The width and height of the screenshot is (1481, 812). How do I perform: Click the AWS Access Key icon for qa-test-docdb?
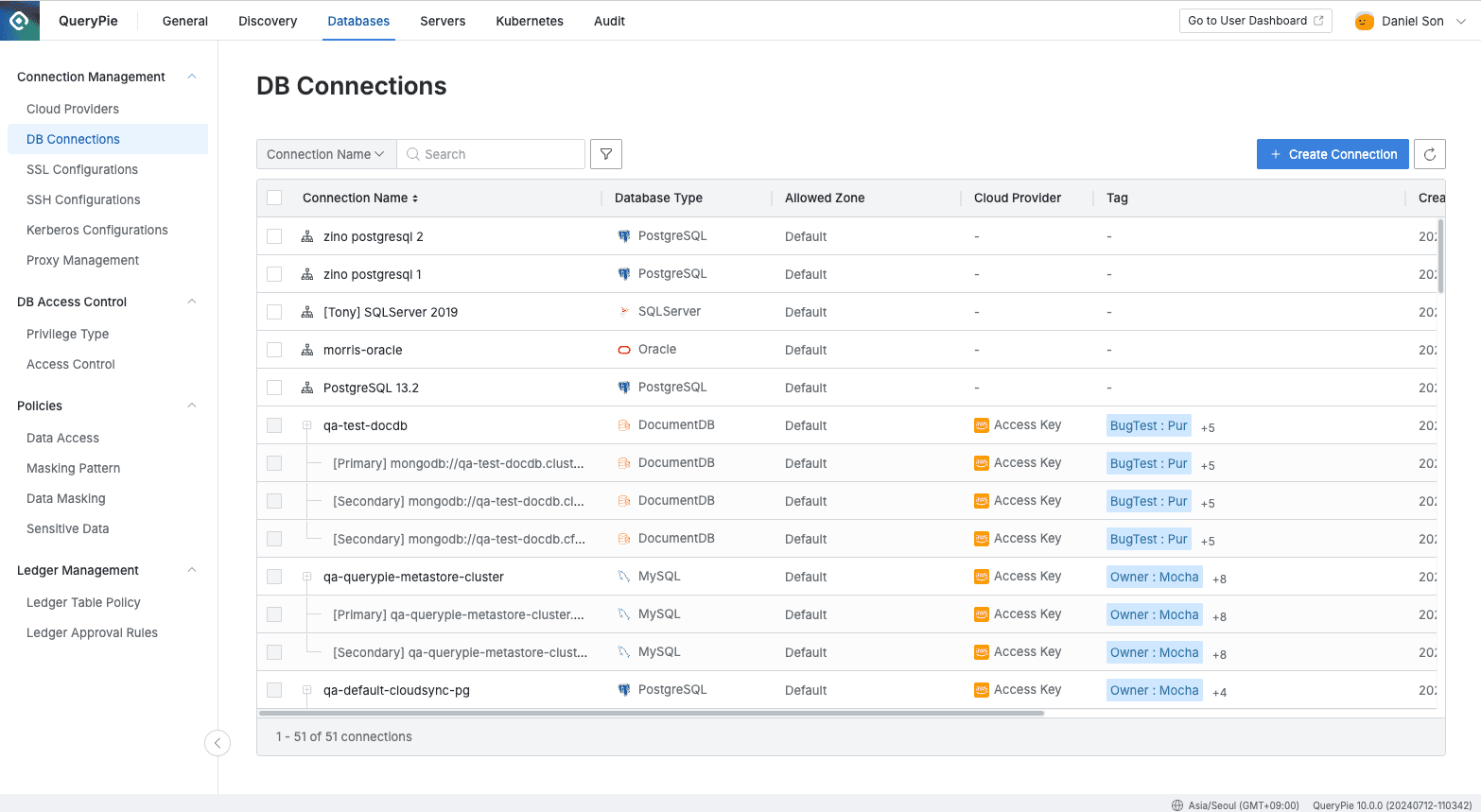coord(982,424)
